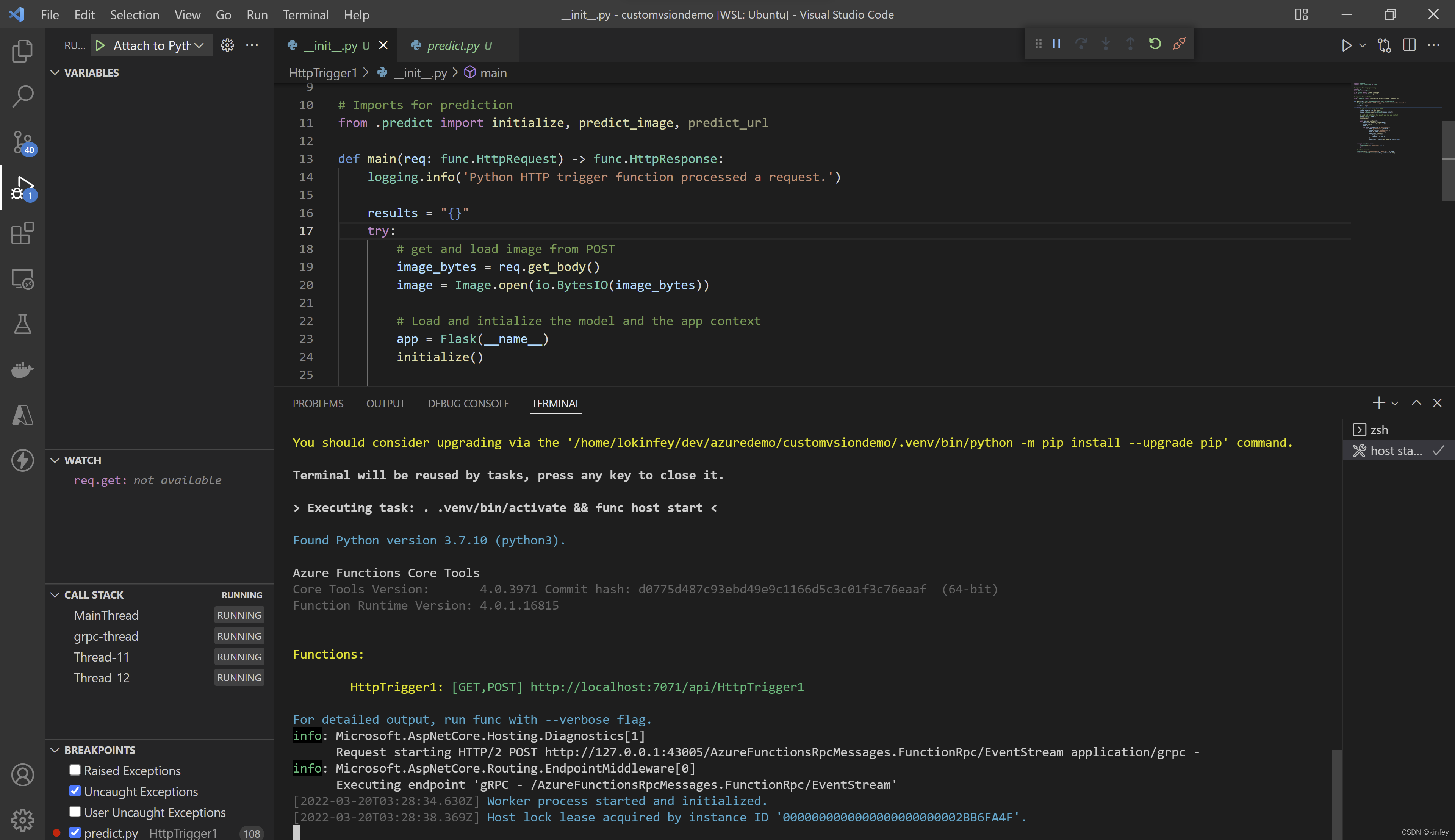This screenshot has height=840, width=1455.
Task: Open the Terminal menu
Action: (305, 14)
